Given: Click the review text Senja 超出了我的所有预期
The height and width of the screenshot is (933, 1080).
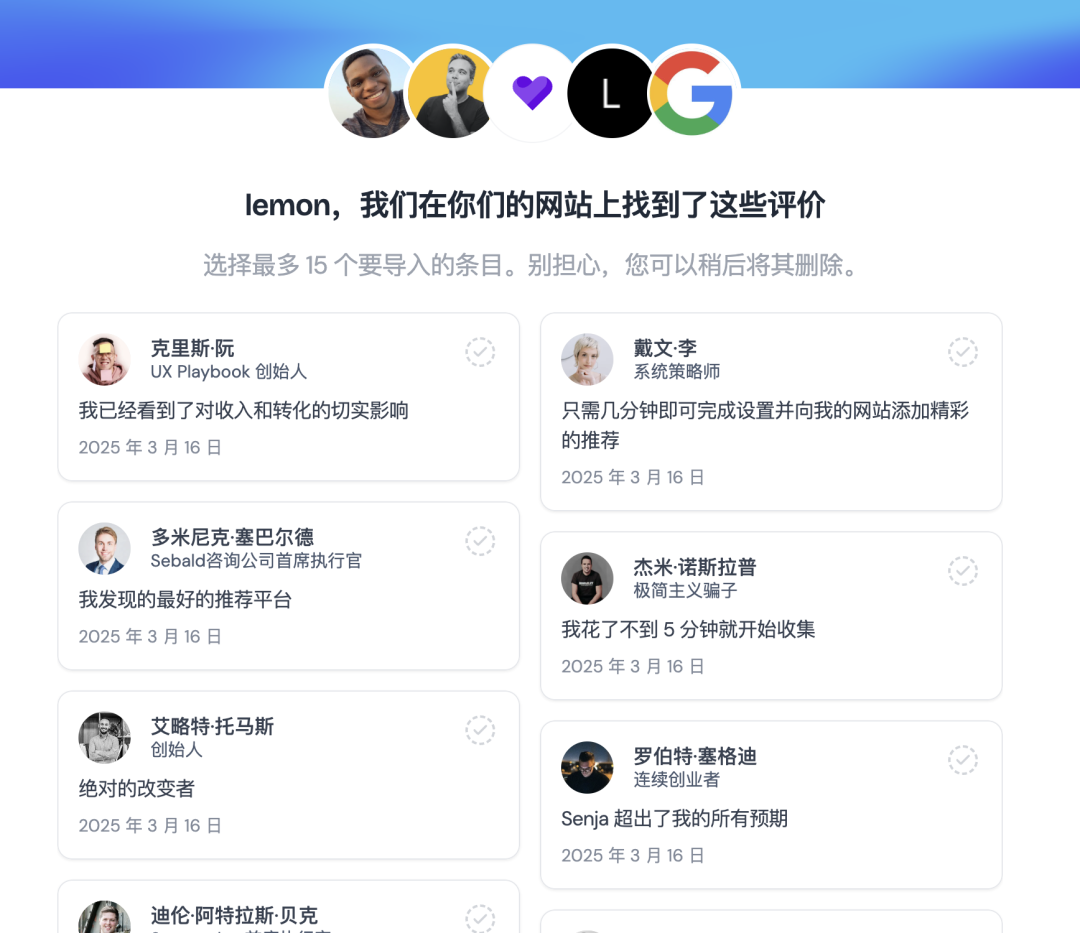Looking at the screenshot, I should coord(674,819).
